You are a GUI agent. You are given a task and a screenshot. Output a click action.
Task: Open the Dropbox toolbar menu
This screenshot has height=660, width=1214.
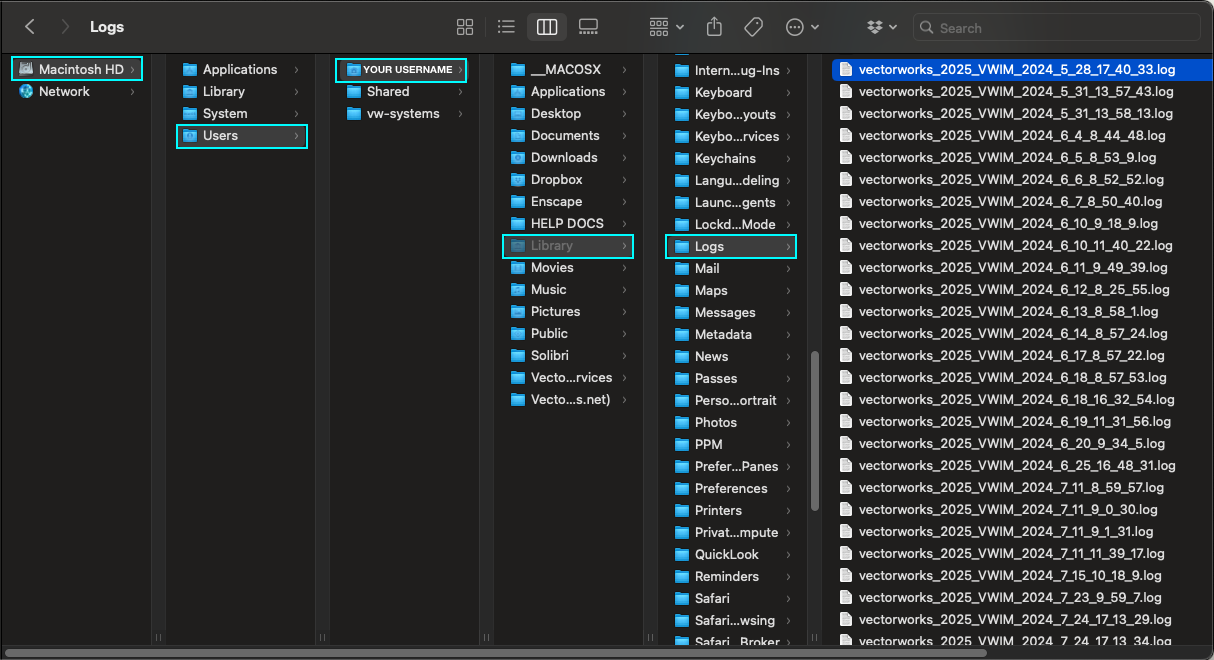(882, 27)
